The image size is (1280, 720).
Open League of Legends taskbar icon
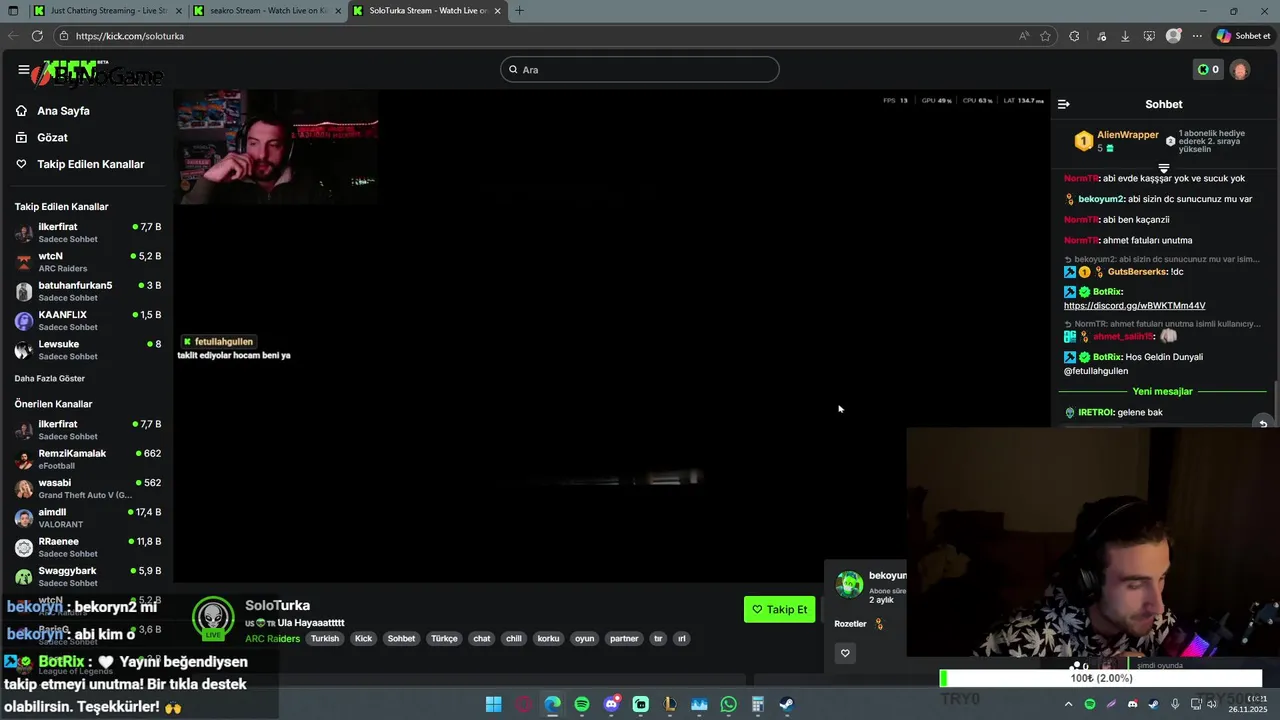tap(670, 705)
